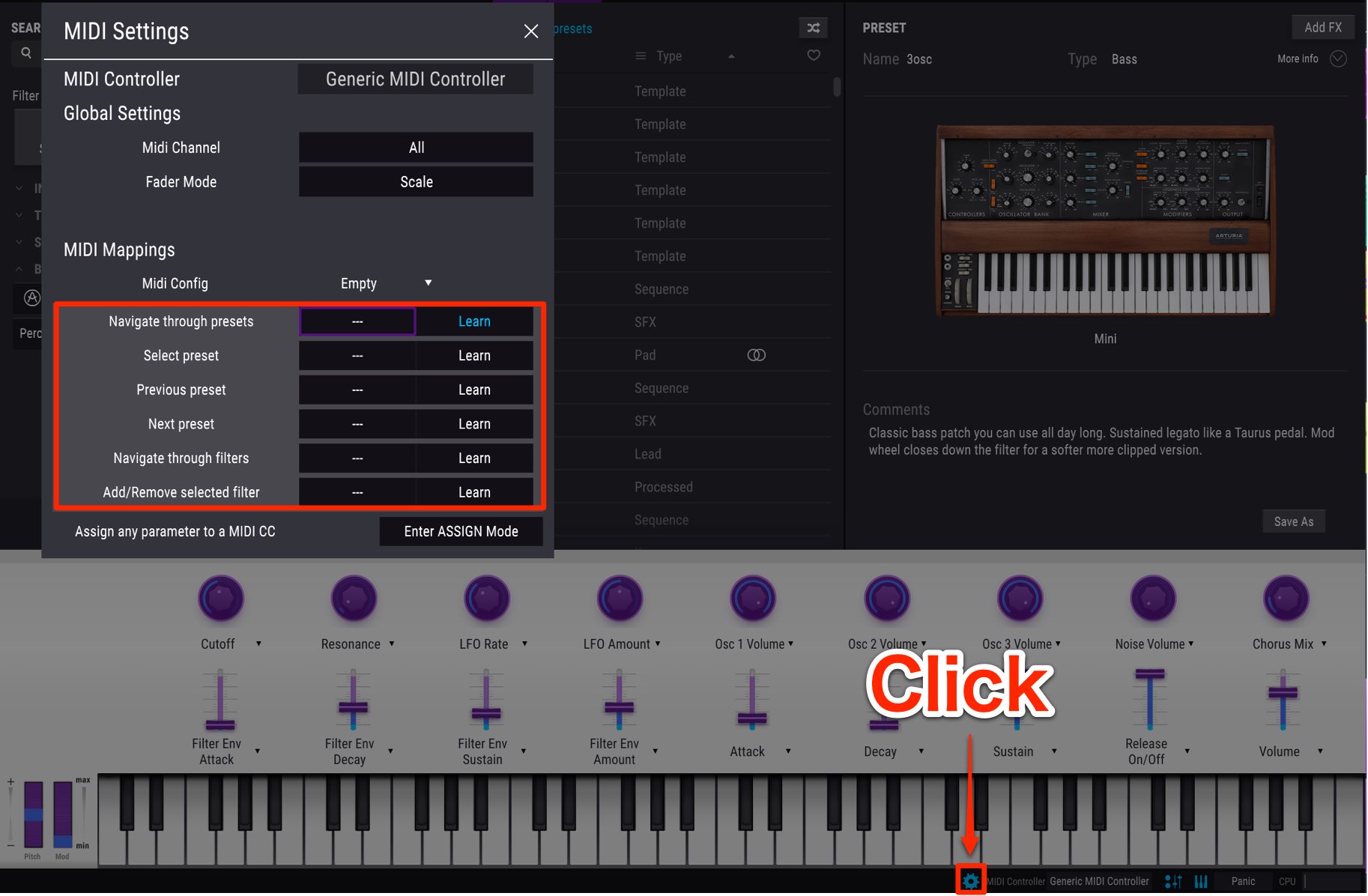This screenshot has height=896, width=1368.
Task: Click the Mini synth thumbnail image
Action: tap(1105, 221)
